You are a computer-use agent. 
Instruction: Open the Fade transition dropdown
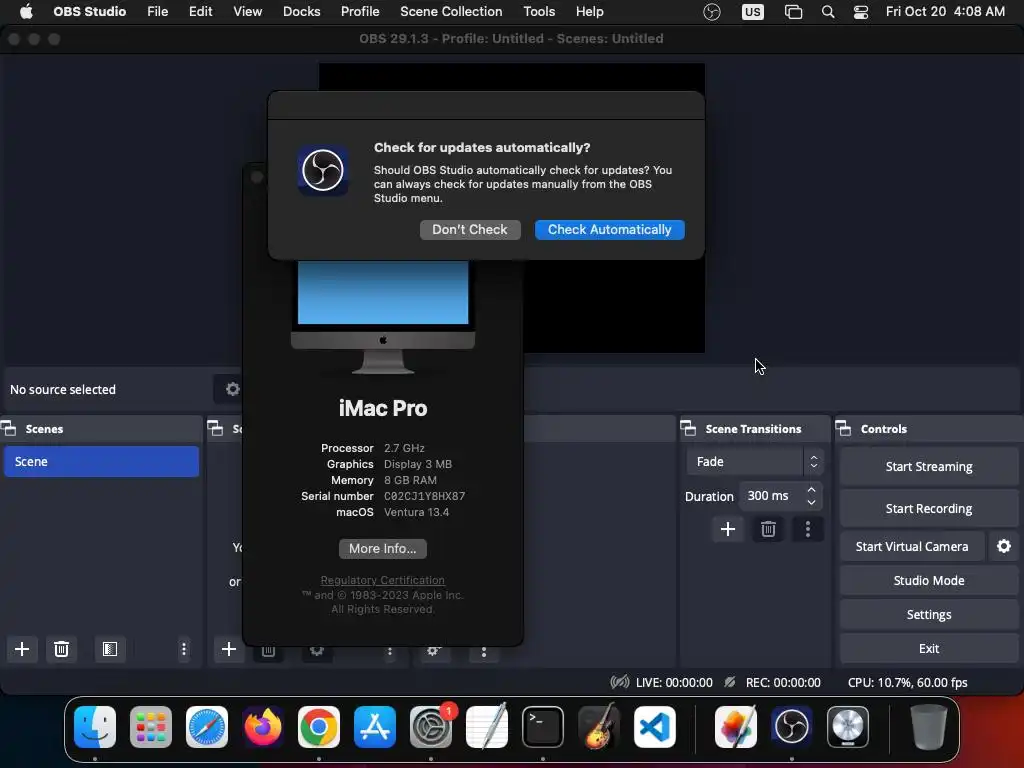pyautogui.click(x=754, y=461)
